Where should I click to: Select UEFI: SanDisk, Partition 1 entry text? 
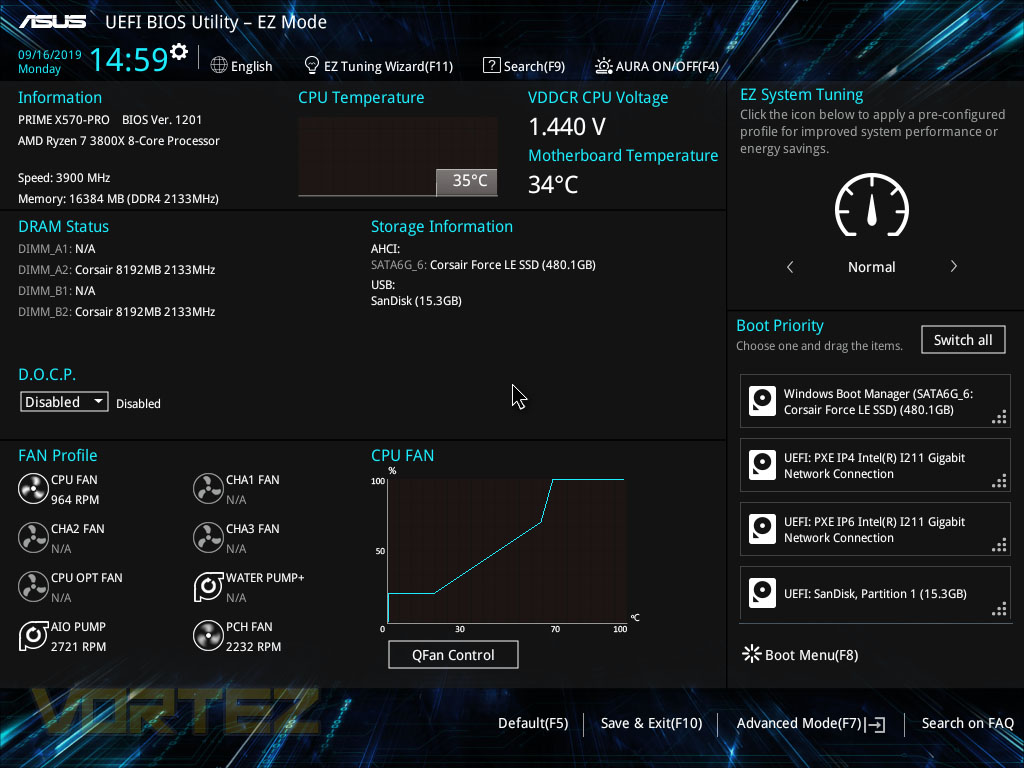pos(875,594)
